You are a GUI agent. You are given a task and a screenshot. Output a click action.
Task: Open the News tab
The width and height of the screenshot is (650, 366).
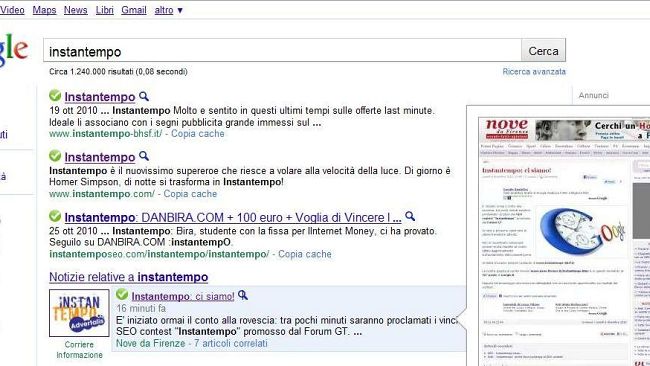75,10
